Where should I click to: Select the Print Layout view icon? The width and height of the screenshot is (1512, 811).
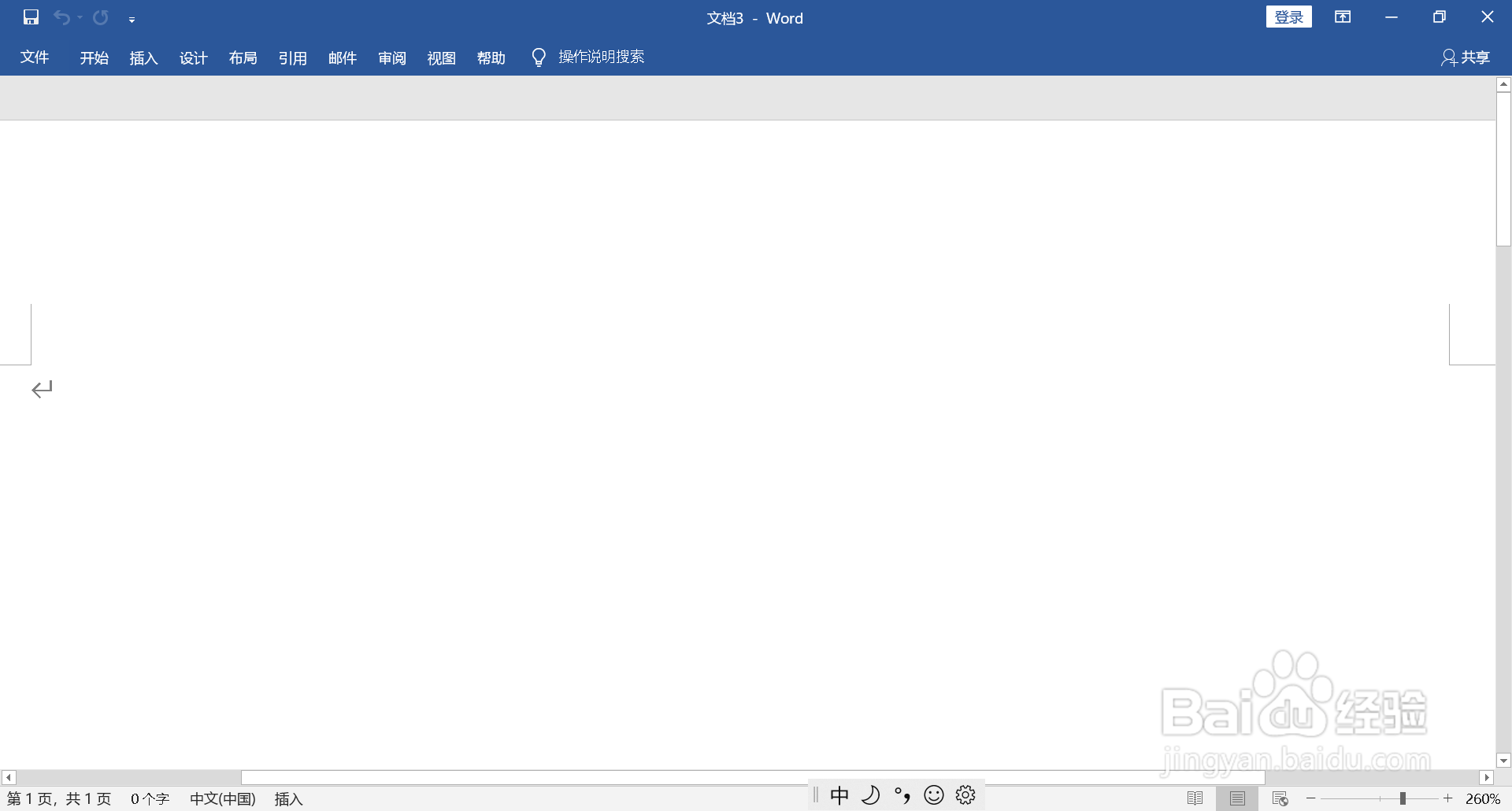pyautogui.click(x=1238, y=798)
